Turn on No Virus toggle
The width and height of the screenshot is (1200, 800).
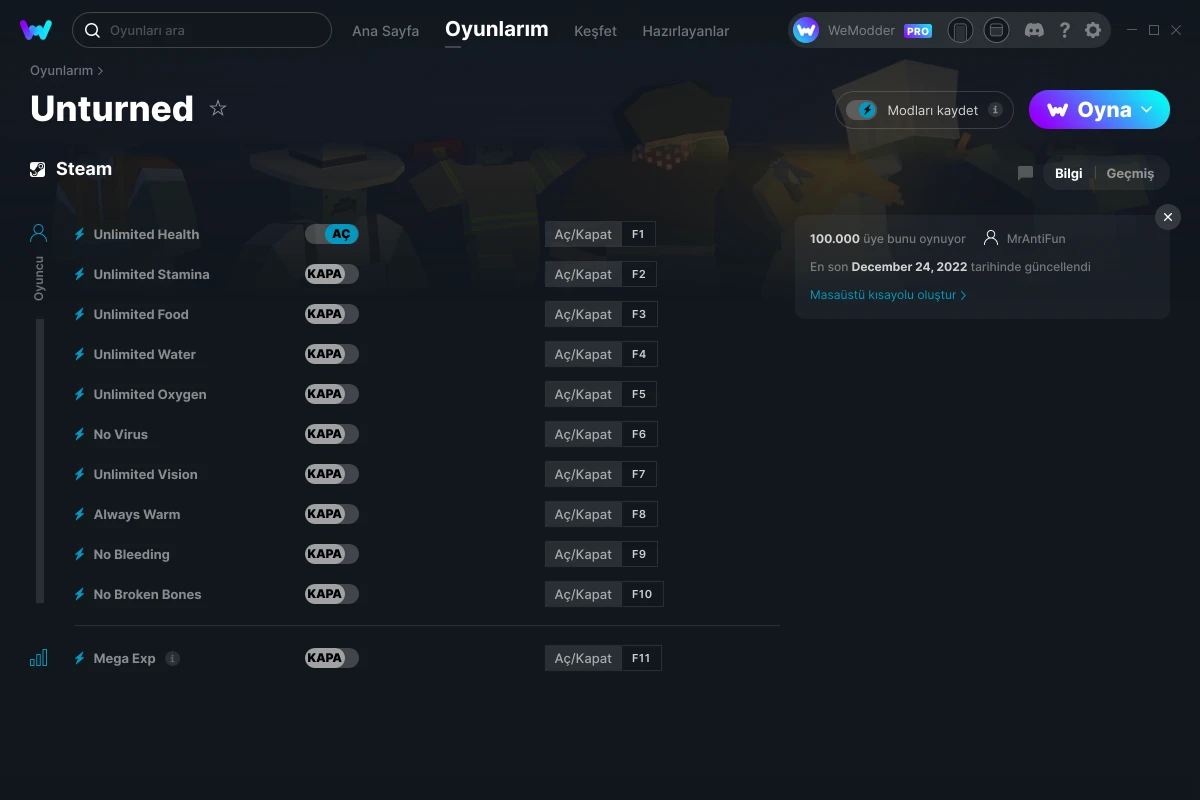332,434
